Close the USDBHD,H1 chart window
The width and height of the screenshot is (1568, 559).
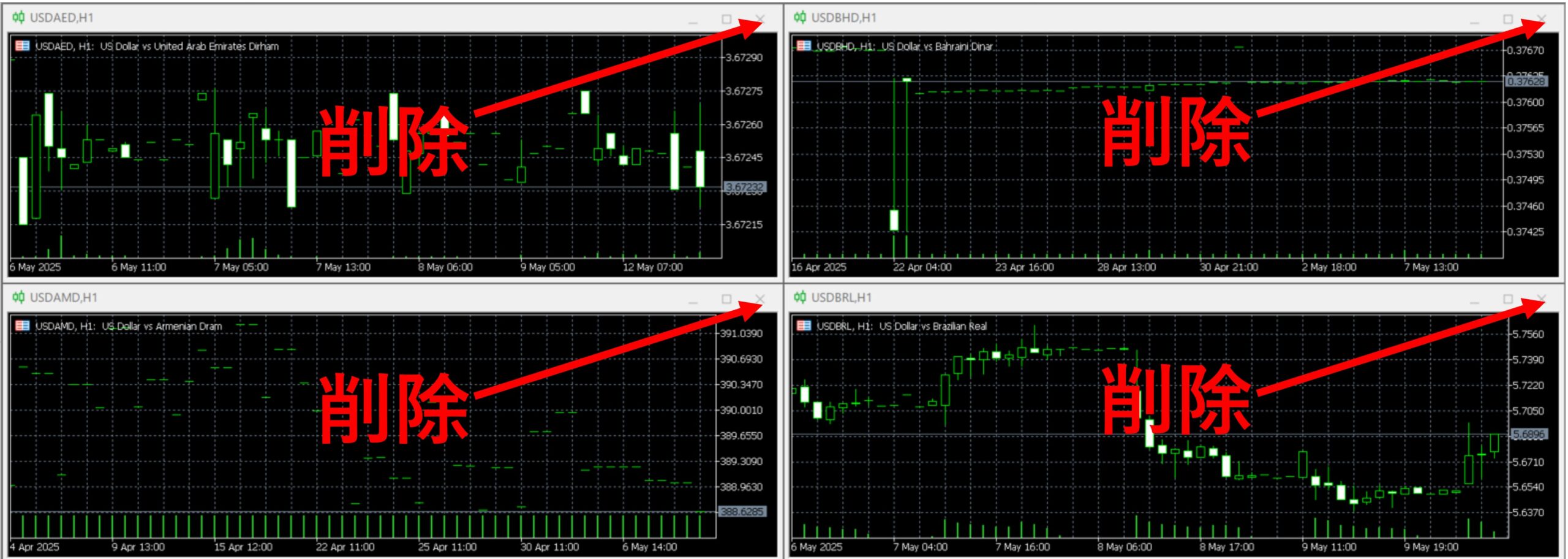point(1542,19)
